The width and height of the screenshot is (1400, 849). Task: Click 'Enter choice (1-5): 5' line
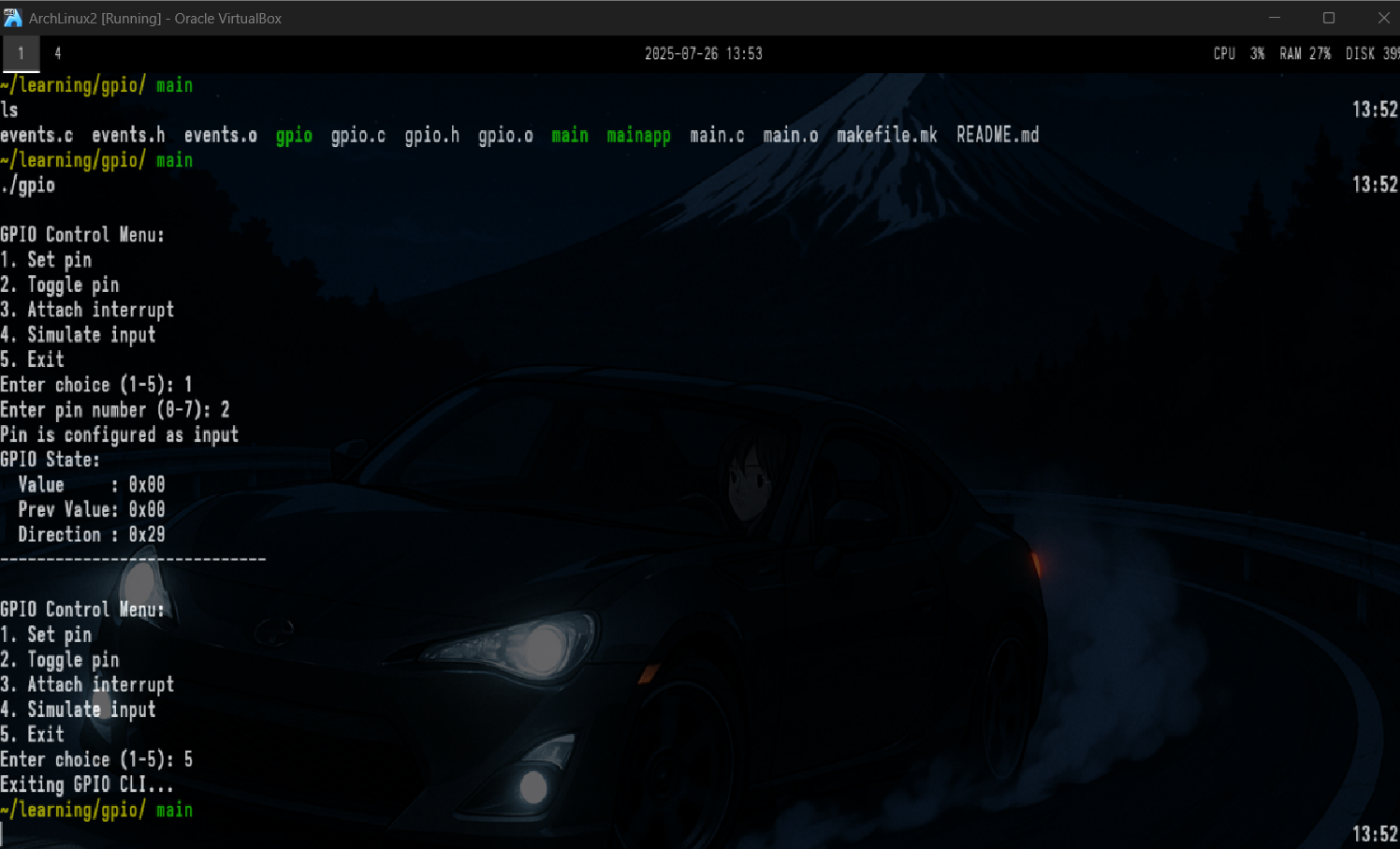pos(96,759)
